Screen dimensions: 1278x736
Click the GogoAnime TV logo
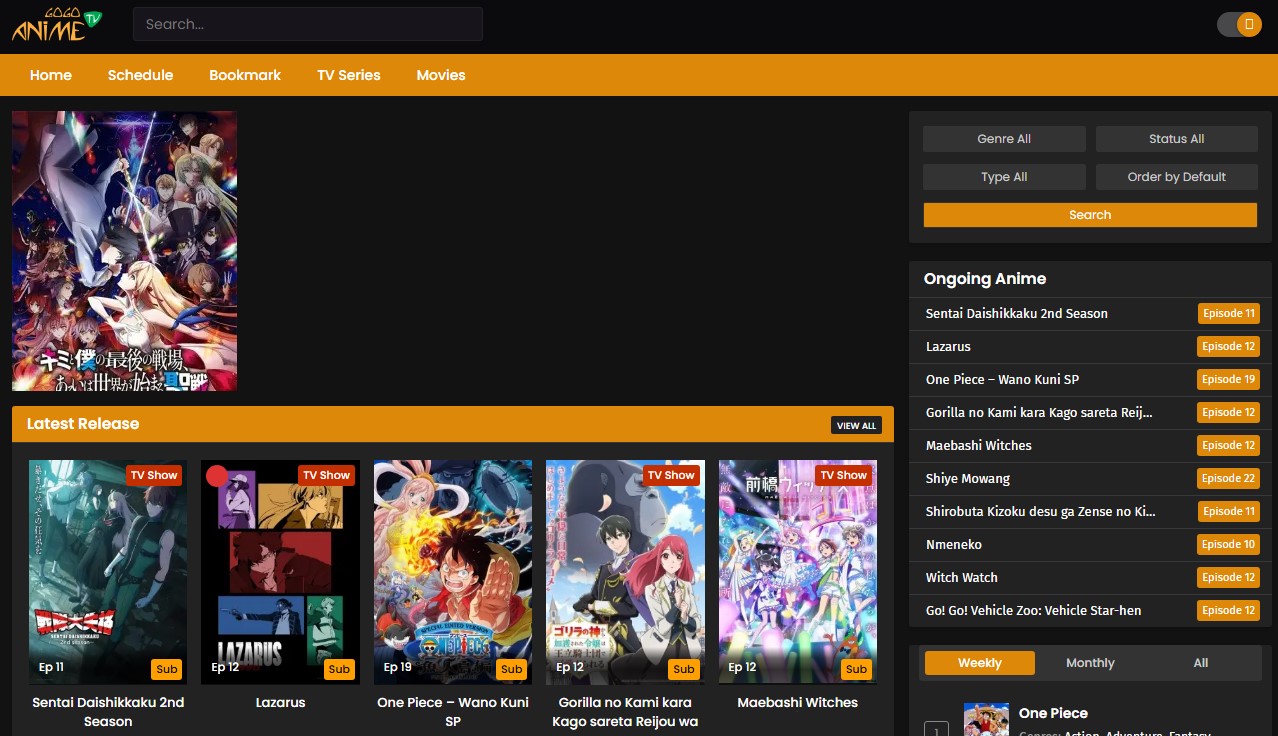(58, 25)
